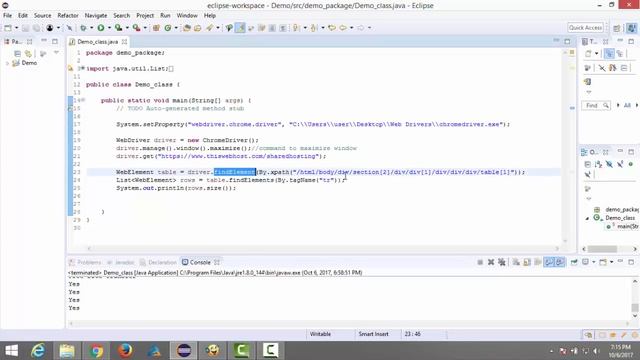Viewport: 640px width, 360px height.
Task: Open the Source menu
Action: pyautogui.click(x=42, y=16)
